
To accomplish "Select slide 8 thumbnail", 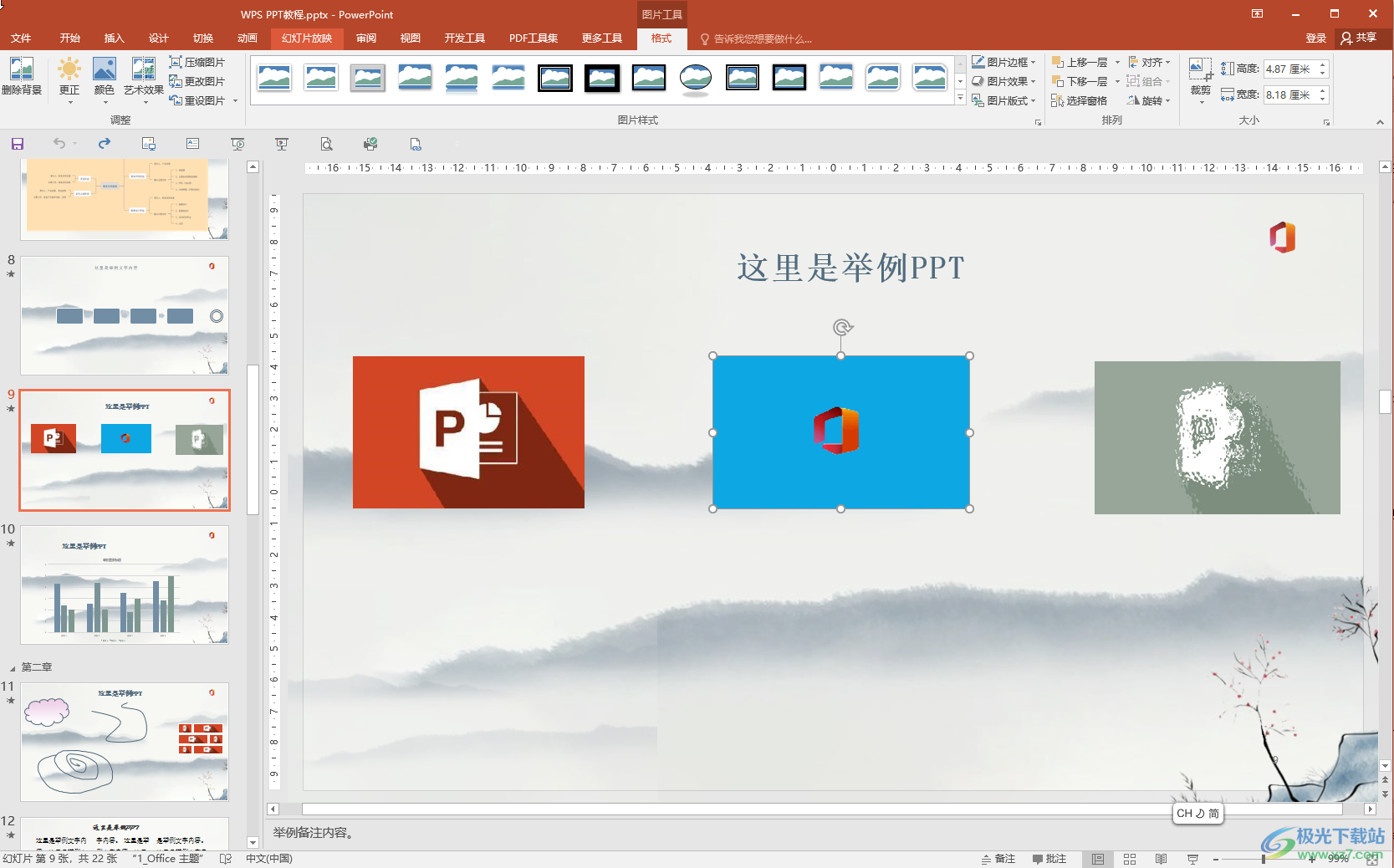I will (125, 316).
